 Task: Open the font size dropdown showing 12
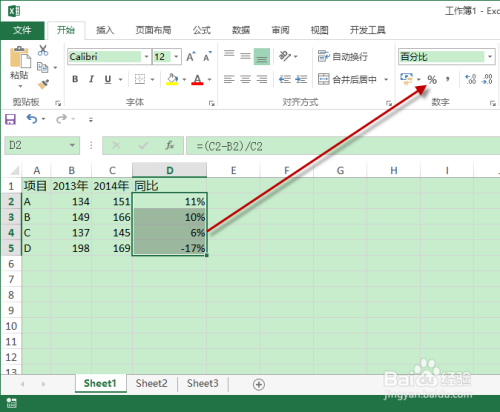click(x=176, y=57)
